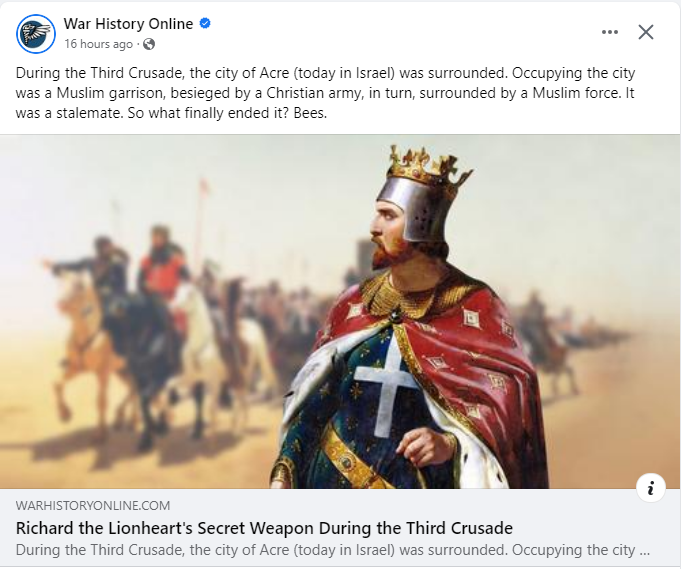Click the king's crown in the preview image

(428, 167)
